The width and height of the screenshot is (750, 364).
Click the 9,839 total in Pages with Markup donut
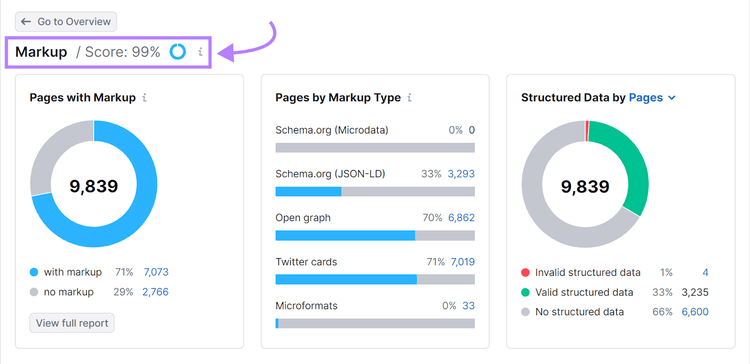click(x=94, y=186)
